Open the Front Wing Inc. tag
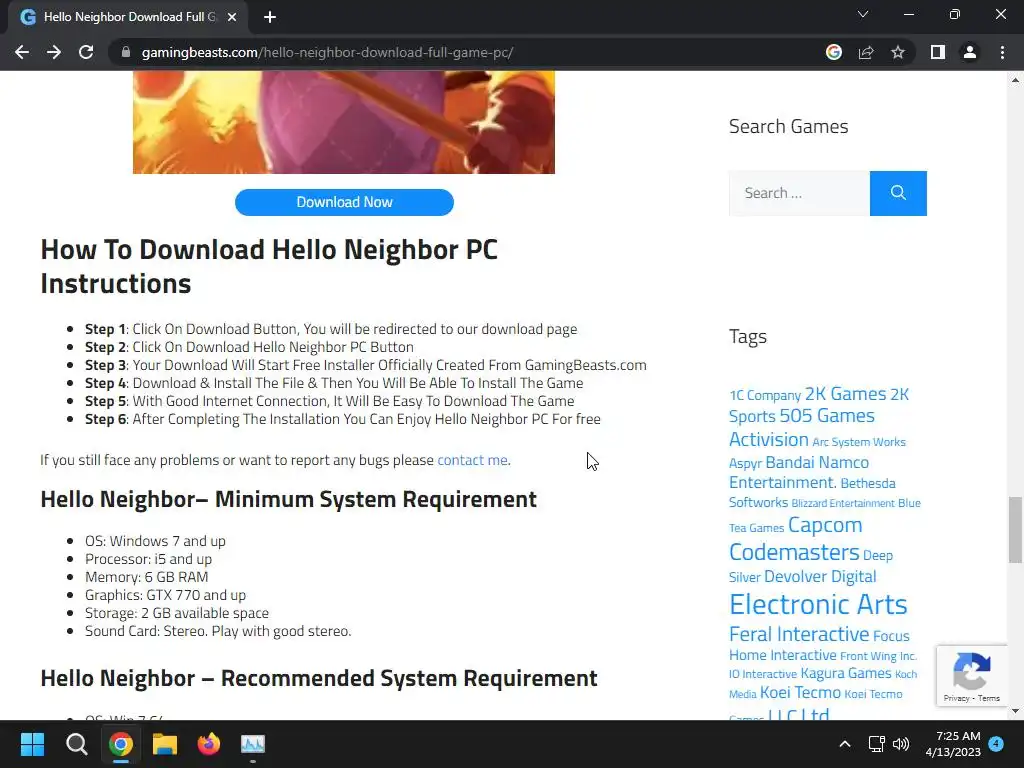Screen dimensions: 1024x768 878,656
